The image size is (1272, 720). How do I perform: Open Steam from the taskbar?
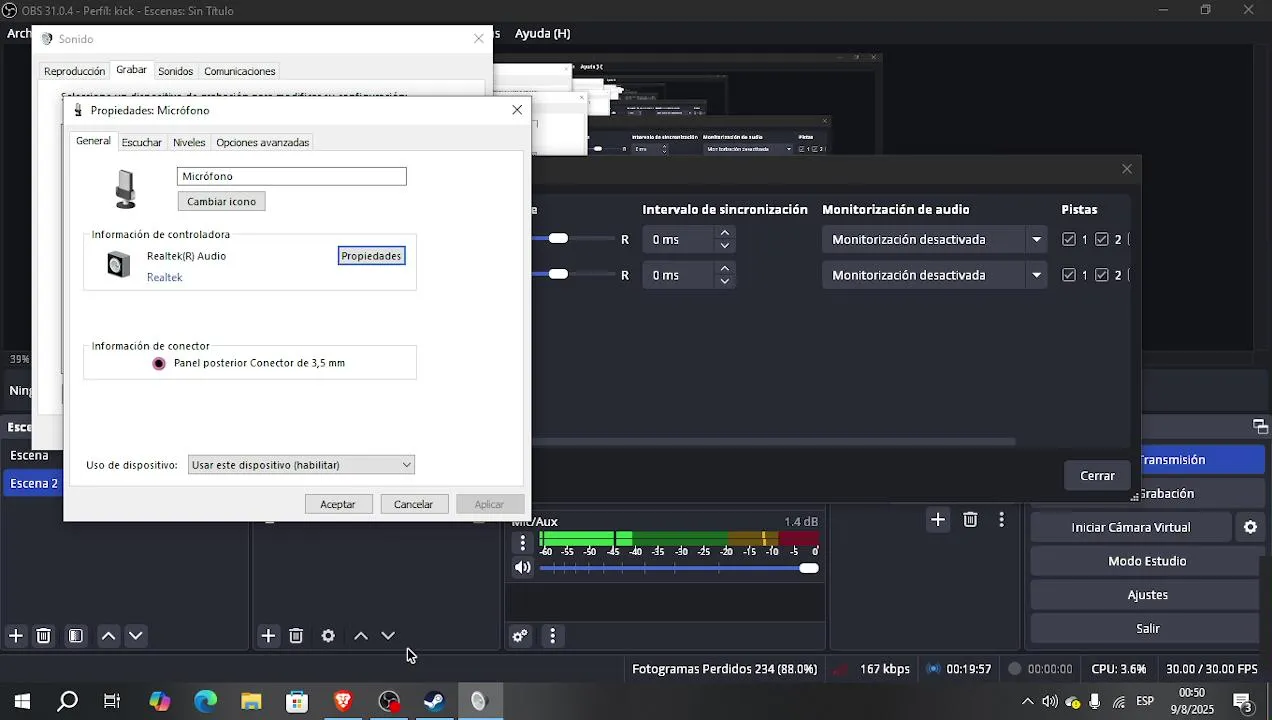click(x=434, y=702)
